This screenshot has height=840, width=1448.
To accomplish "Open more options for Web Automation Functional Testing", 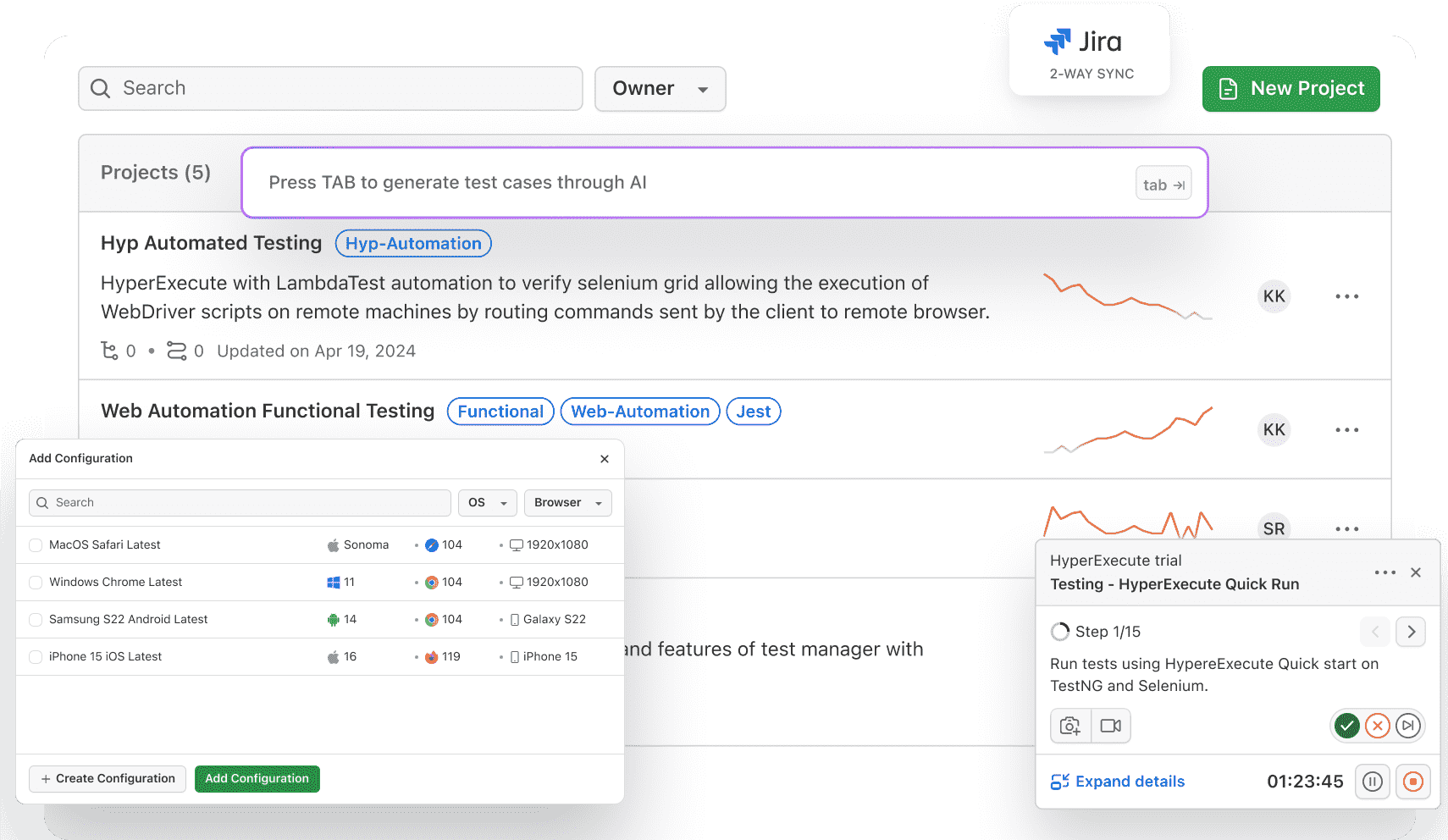I will point(1346,430).
